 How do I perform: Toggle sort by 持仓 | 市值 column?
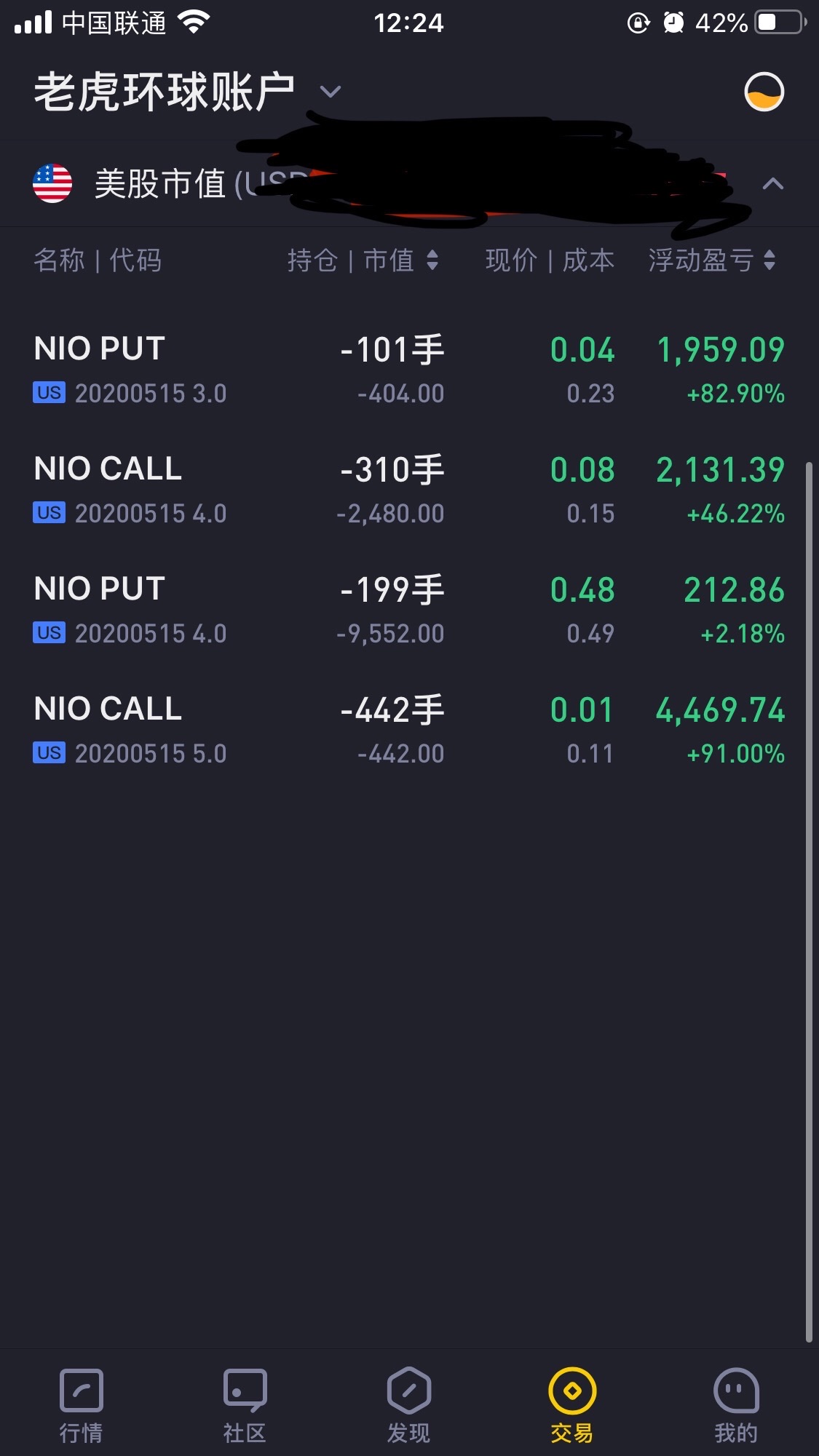tap(363, 260)
